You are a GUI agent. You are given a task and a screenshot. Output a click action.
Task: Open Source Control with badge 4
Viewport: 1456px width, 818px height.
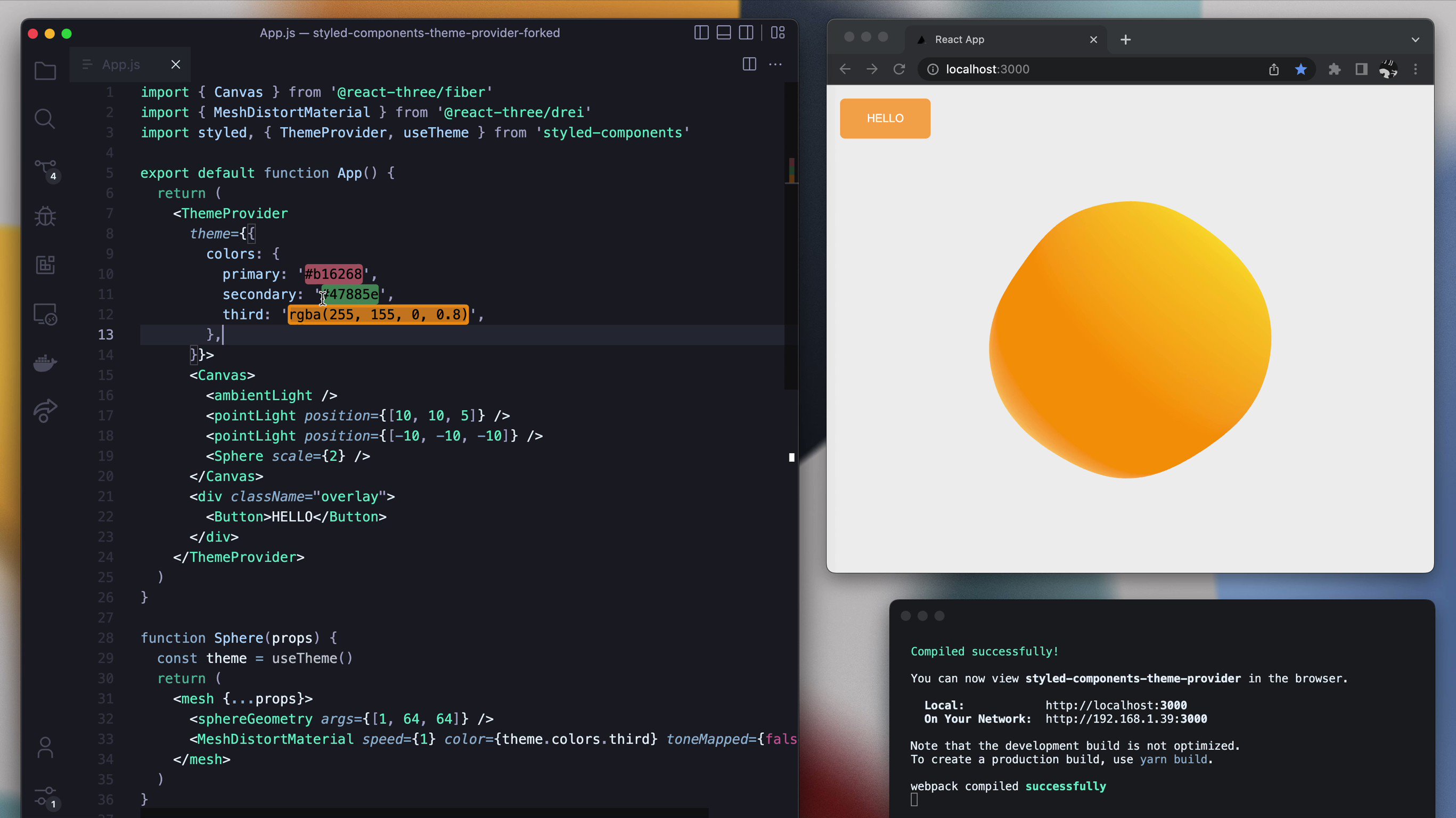(x=45, y=169)
